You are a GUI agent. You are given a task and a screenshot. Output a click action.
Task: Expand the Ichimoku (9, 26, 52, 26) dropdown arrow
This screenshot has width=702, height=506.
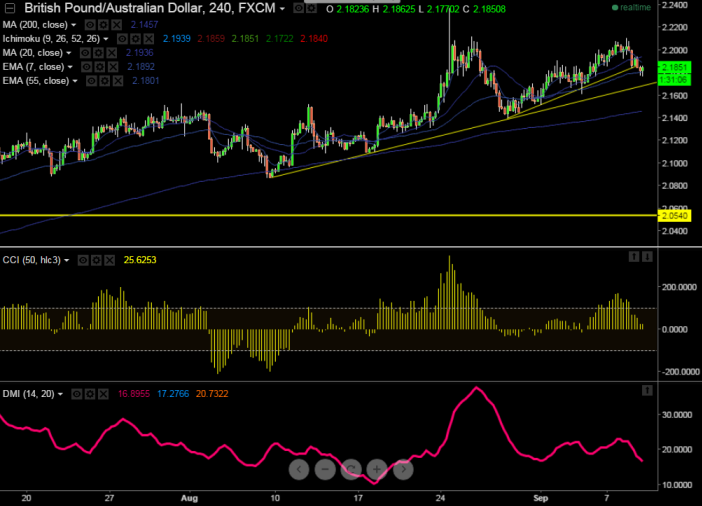pyautogui.click(x=106, y=39)
